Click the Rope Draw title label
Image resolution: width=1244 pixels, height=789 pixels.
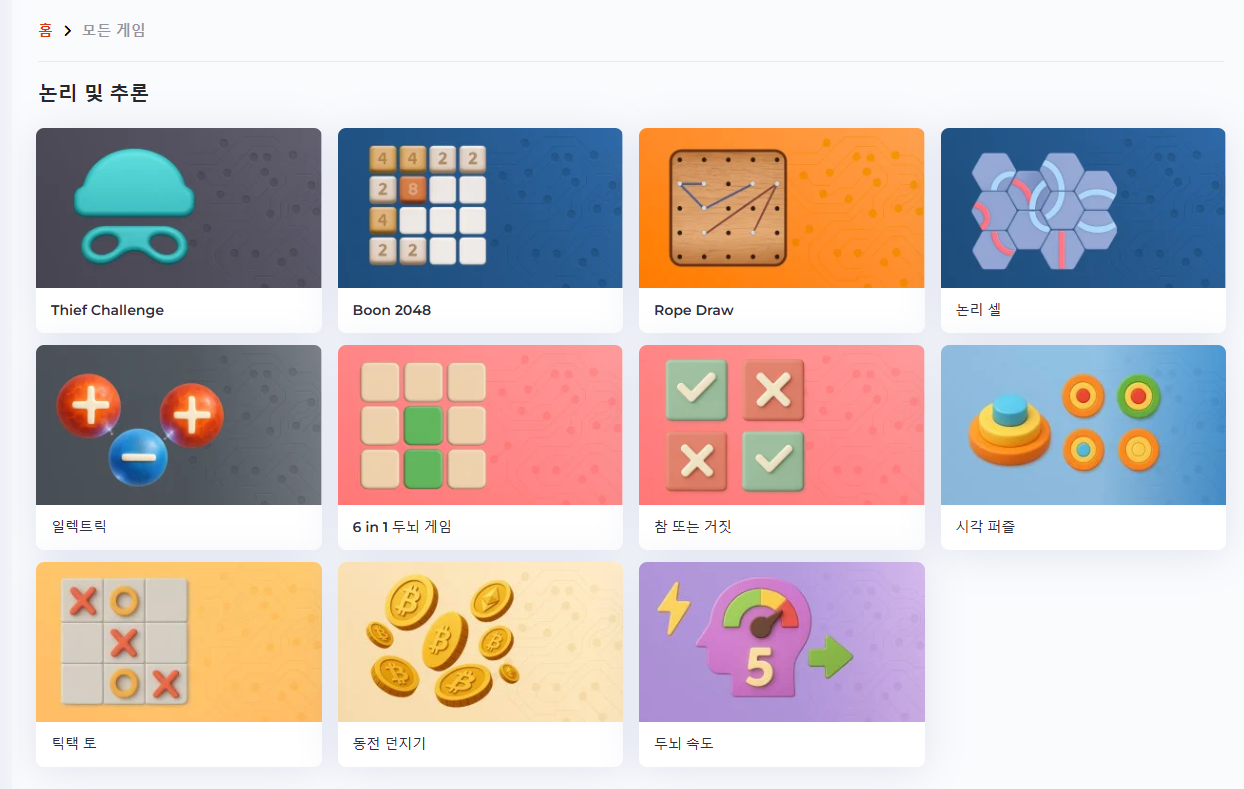tap(694, 310)
